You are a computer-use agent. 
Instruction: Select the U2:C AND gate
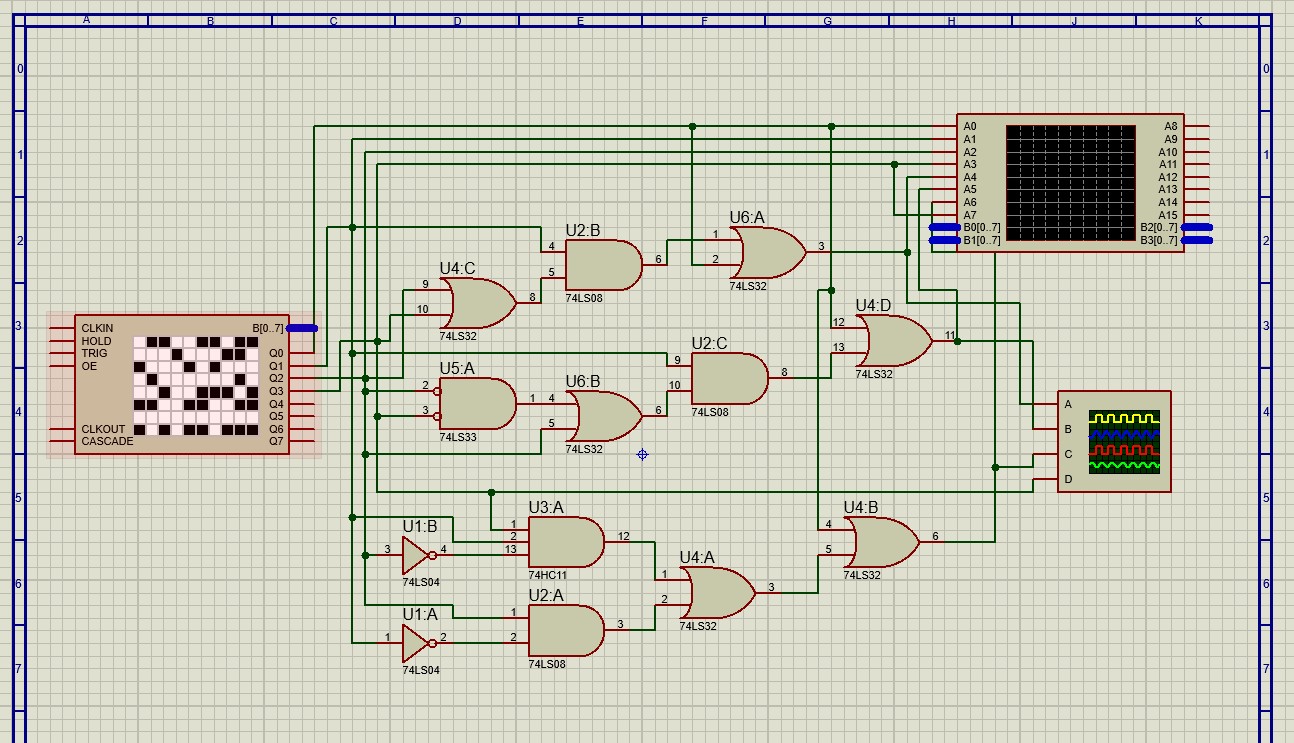point(730,379)
